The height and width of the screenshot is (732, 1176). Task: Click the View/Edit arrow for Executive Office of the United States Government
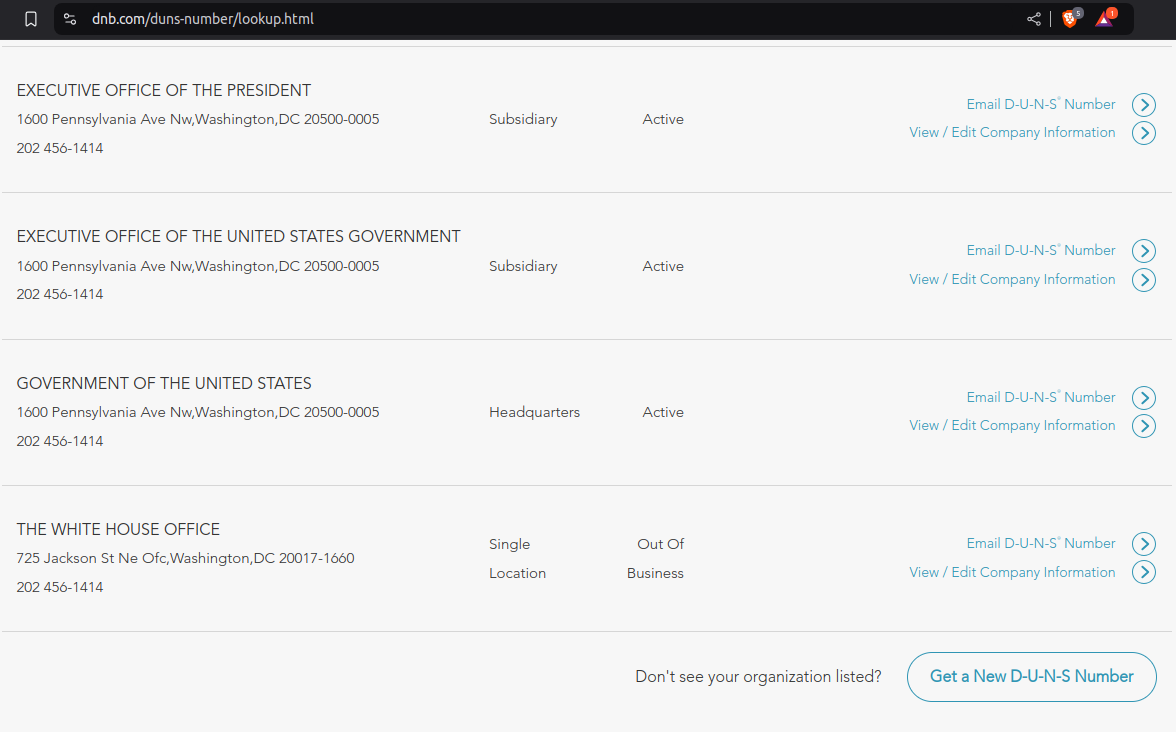point(1144,280)
